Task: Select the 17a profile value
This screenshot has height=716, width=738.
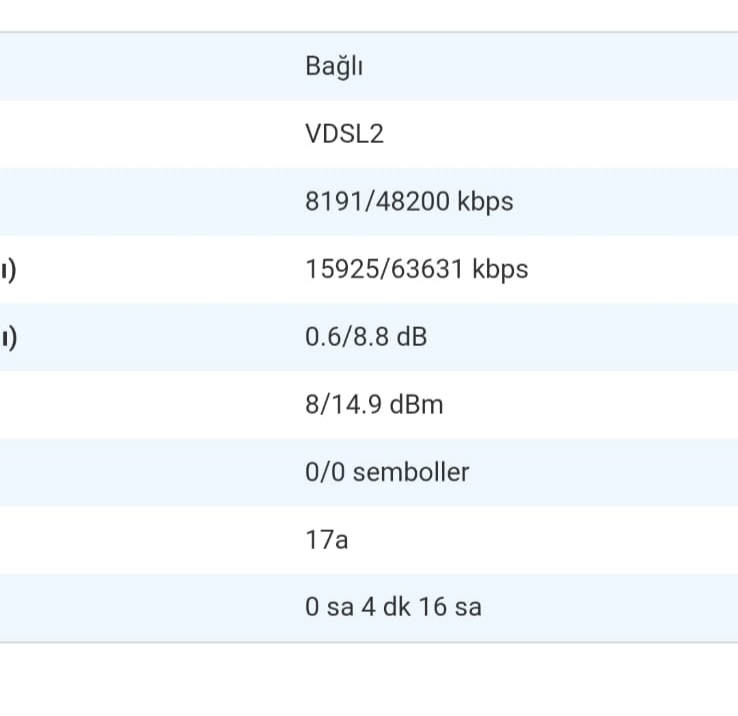Action: click(327, 540)
